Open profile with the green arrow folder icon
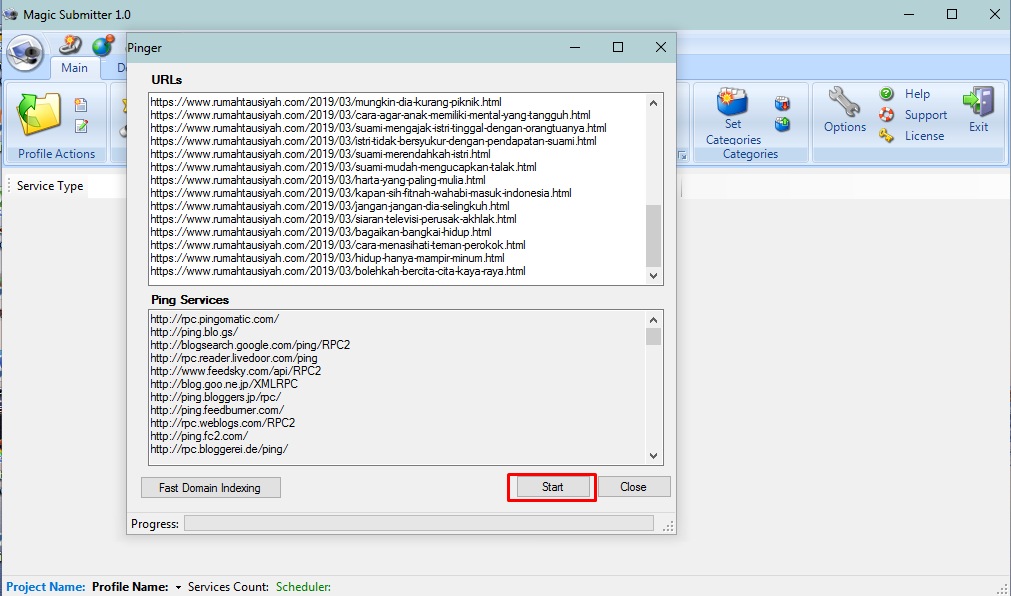The height and width of the screenshot is (596, 1011). tap(39, 114)
